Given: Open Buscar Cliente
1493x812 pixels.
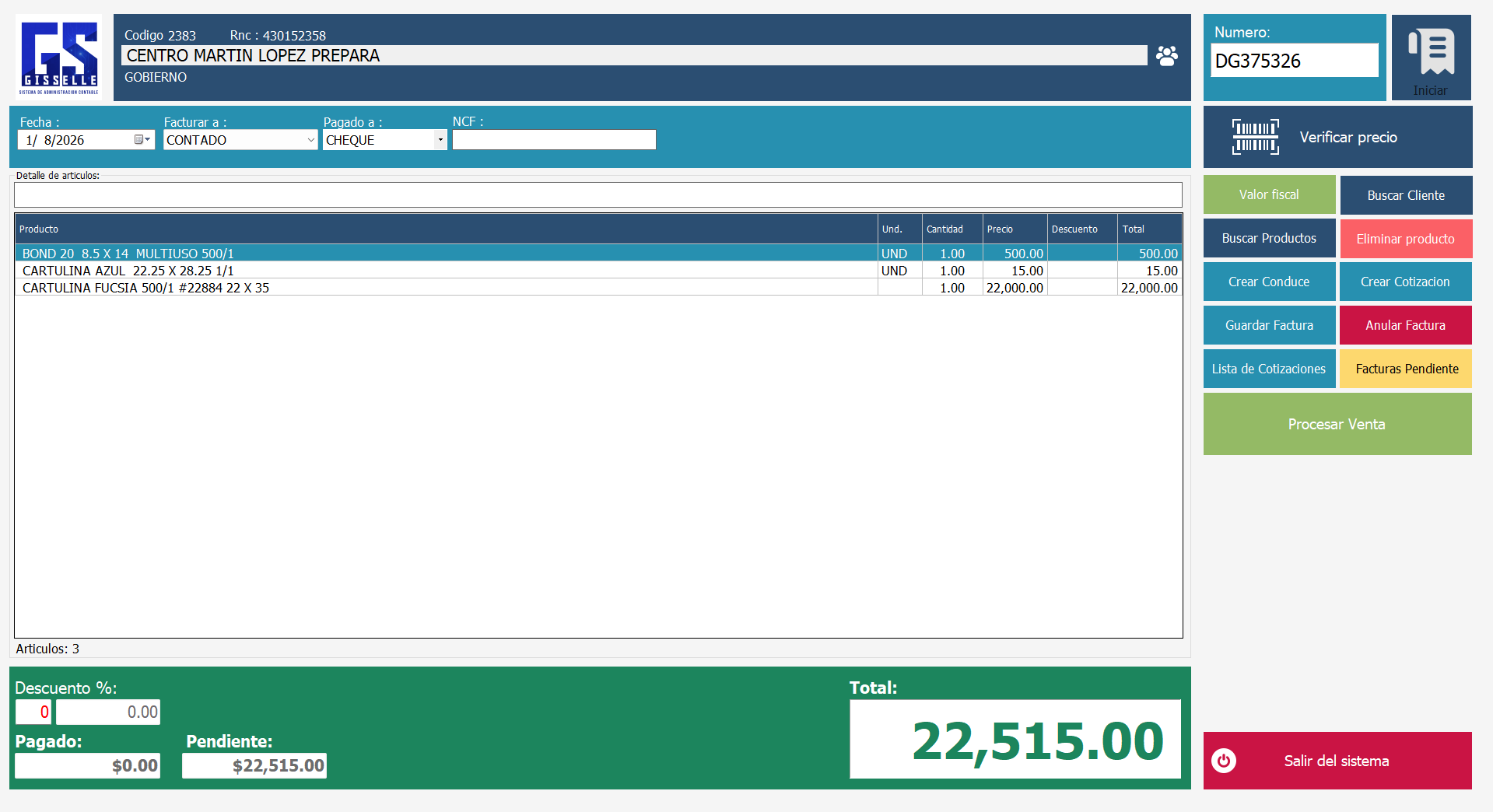Looking at the screenshot, I should tap(1405, 195).
